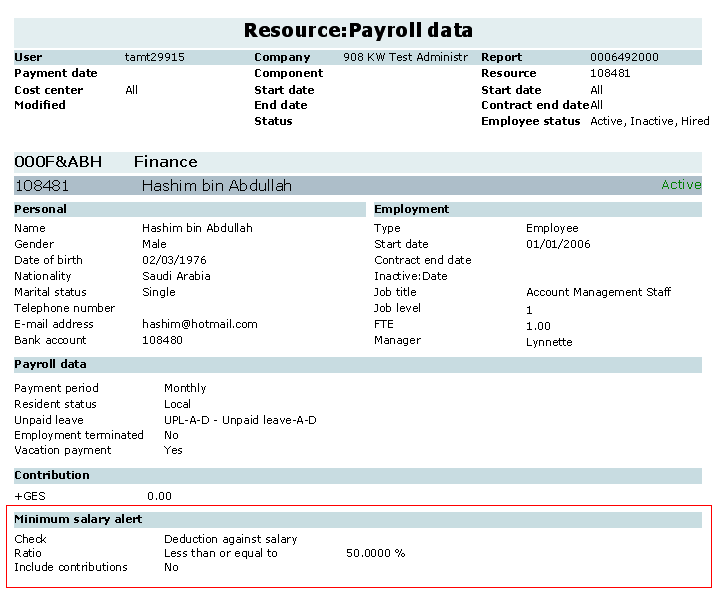Click the "Payment date" header label
The height and width of the screenshot is (603, 722).
tap(56, 73)
